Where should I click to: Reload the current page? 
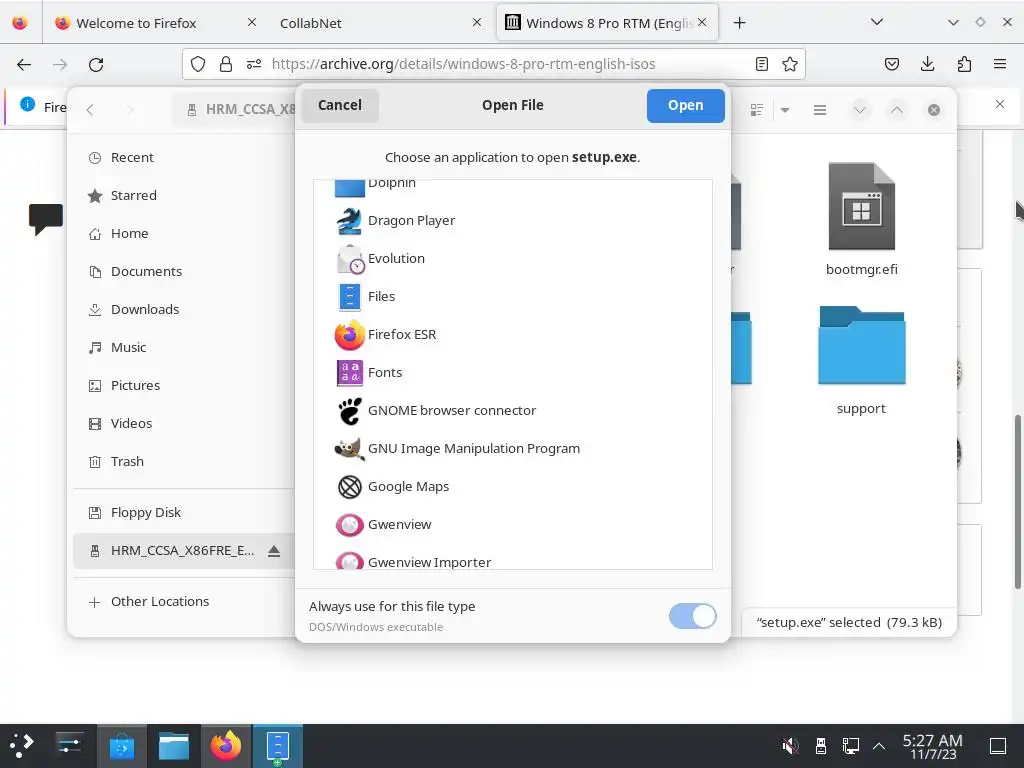click(96, 64)
